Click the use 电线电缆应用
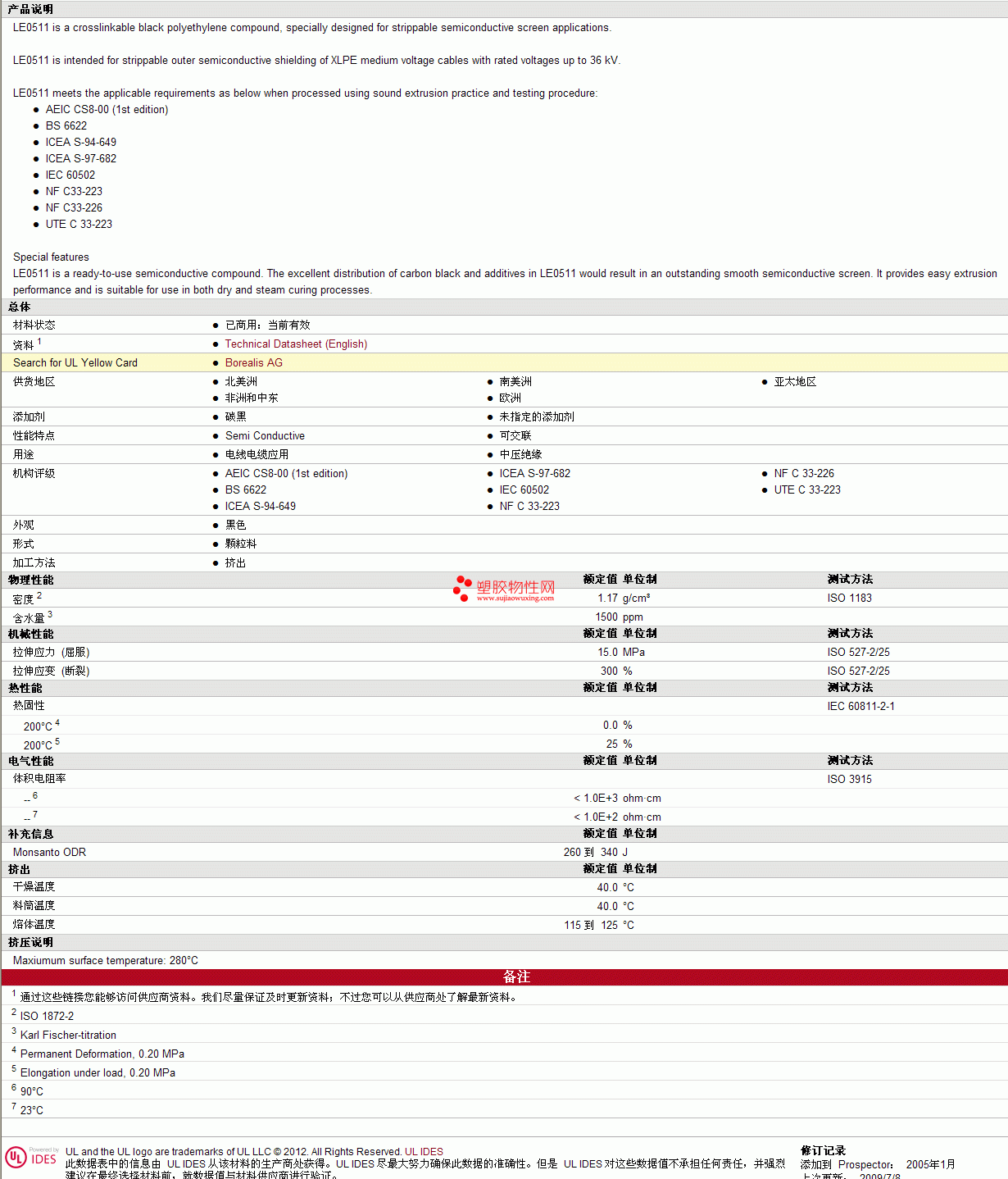Image resolution: width=1008 pixels, height=1179 pixels. (x=257, y=455)
